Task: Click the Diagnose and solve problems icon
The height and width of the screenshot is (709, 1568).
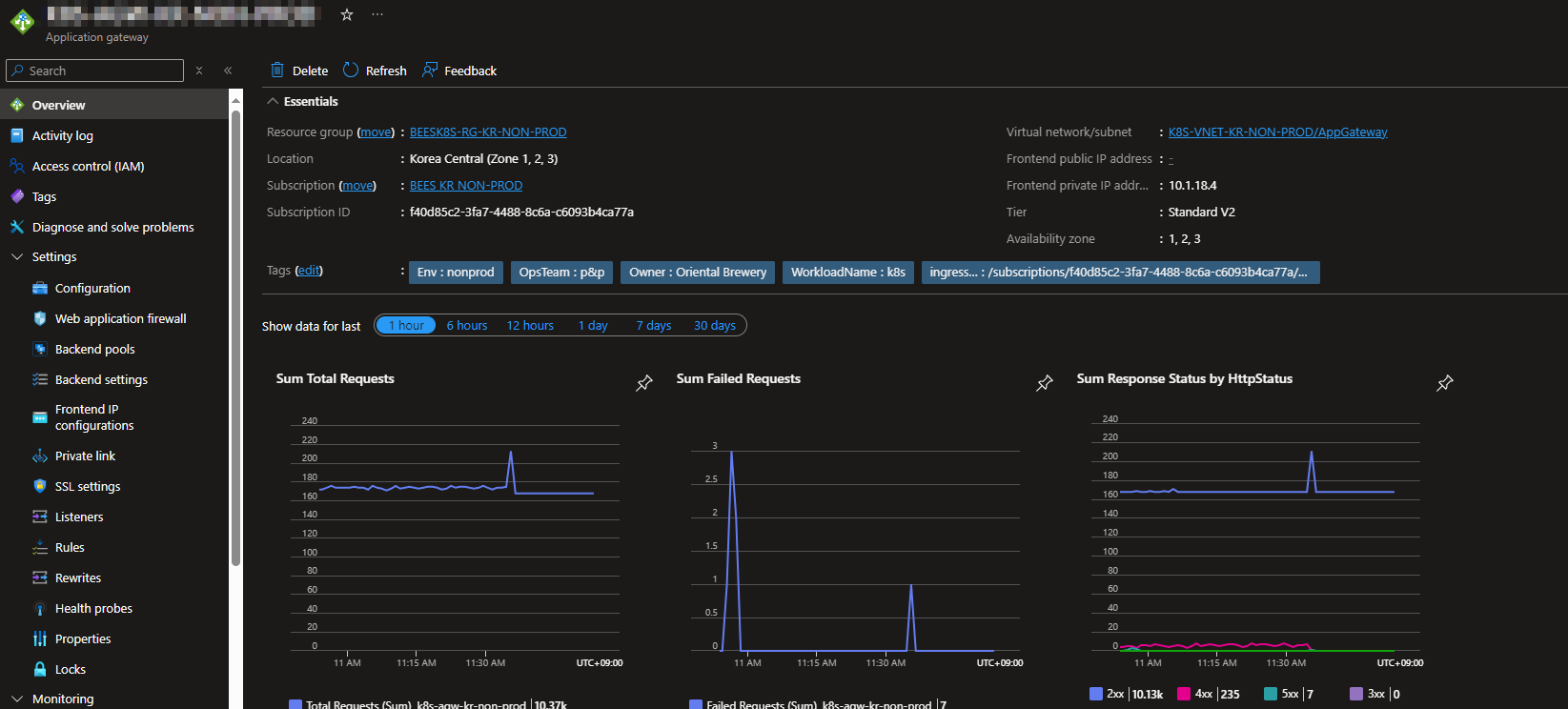Action: (x=16, y=227)
